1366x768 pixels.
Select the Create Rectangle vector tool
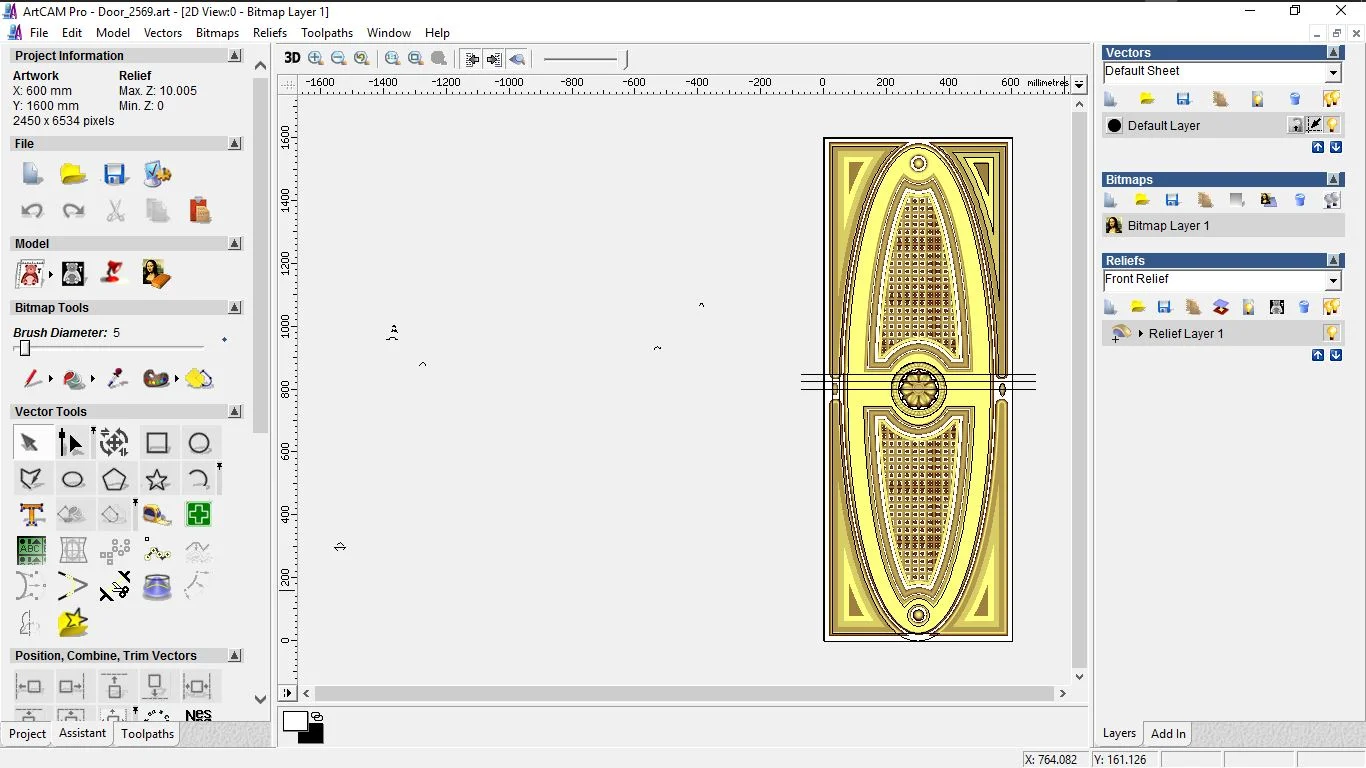[157, 443]
